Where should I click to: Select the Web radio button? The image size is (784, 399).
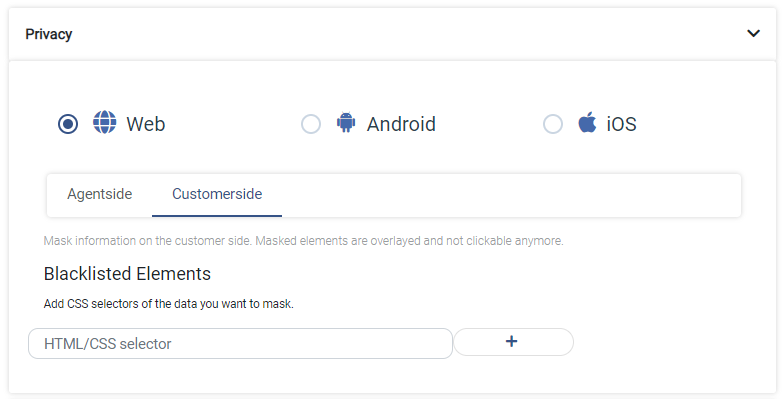coord(68,124)
